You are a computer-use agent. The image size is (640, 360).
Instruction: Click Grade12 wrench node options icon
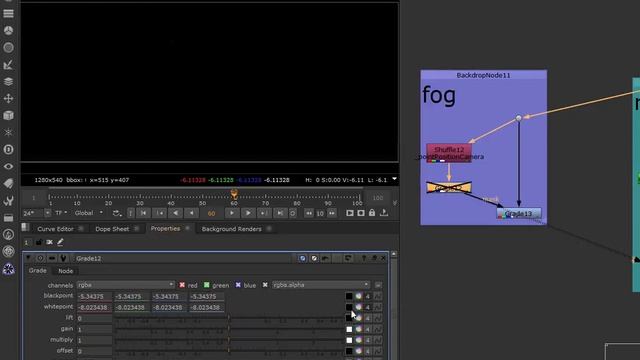(63, 258)
